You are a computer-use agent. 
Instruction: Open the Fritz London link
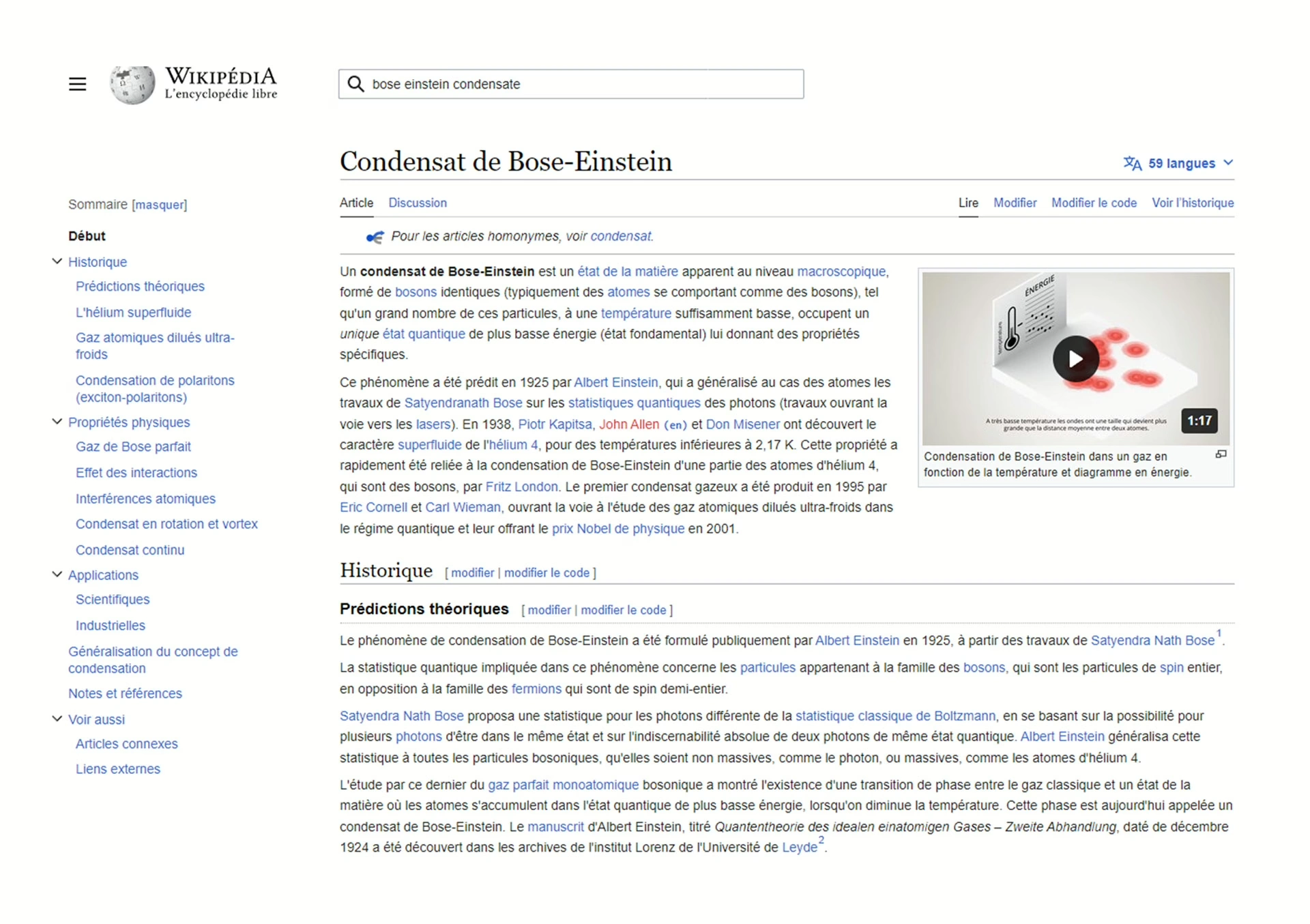pyautogui.click(x=521, y=487)
